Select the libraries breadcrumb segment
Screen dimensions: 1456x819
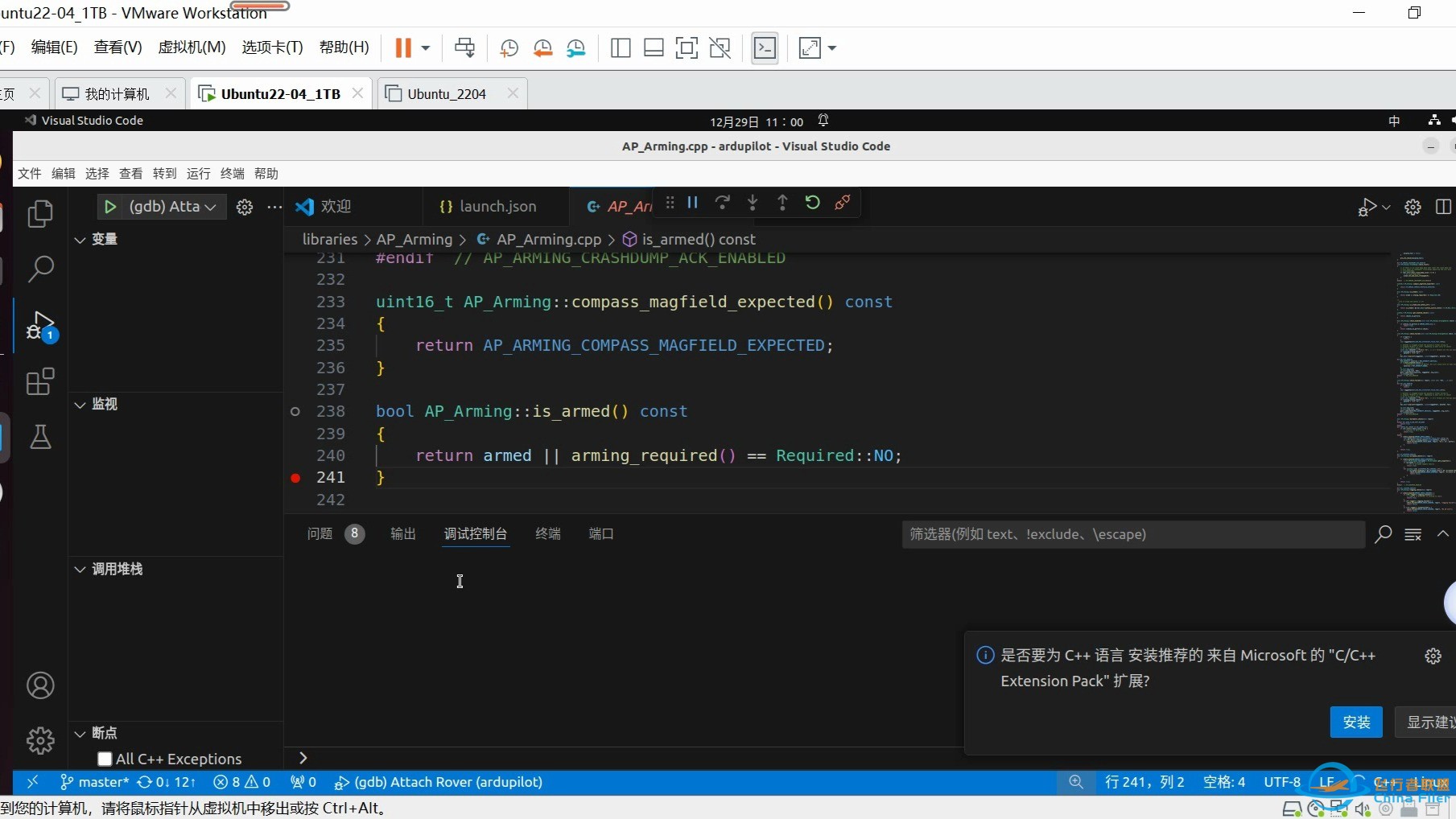(x=330, y=240)
